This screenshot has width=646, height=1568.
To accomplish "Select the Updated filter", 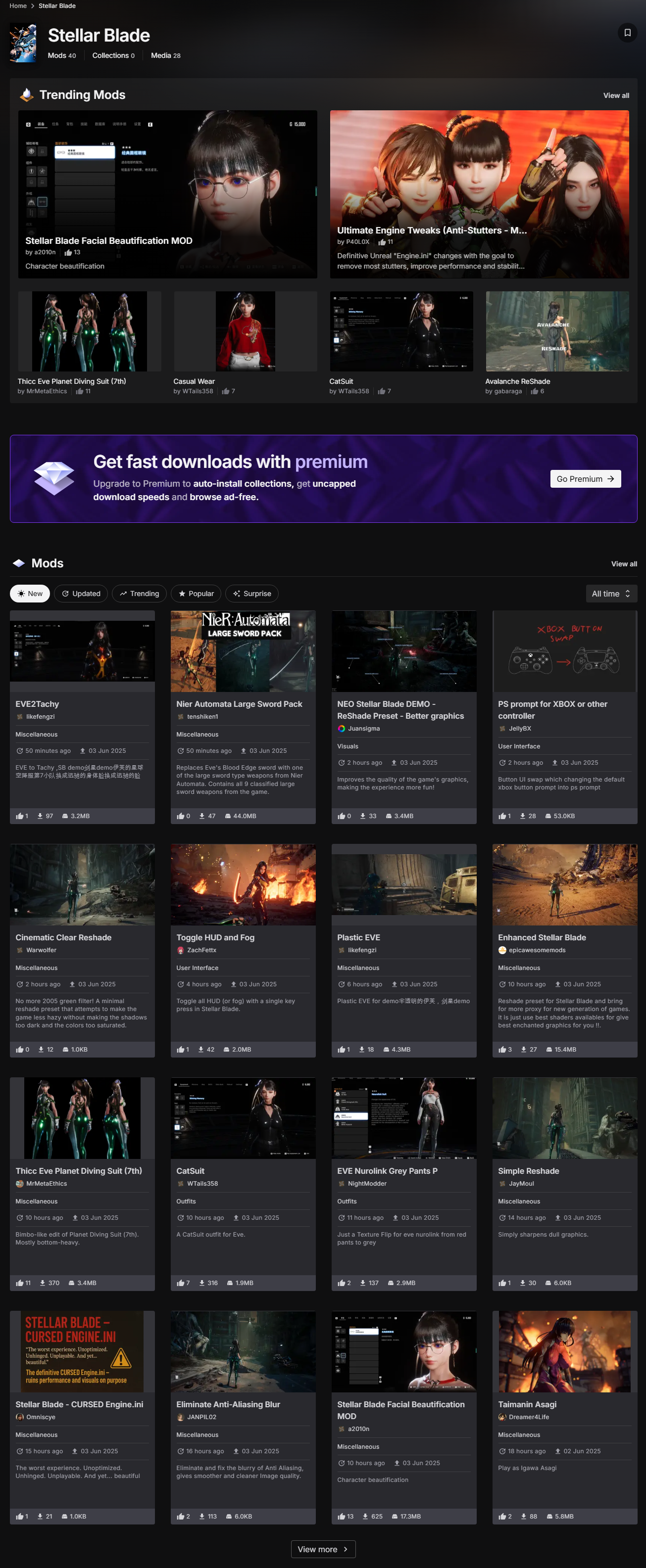I will tap(81, 594).
